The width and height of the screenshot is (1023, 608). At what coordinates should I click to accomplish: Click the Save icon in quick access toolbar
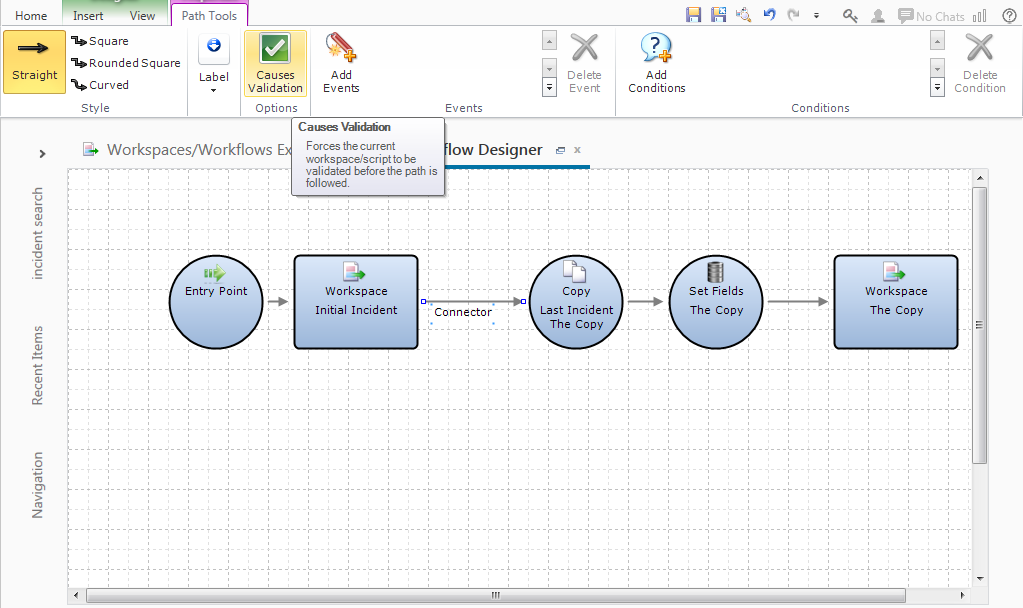(693, 15)
